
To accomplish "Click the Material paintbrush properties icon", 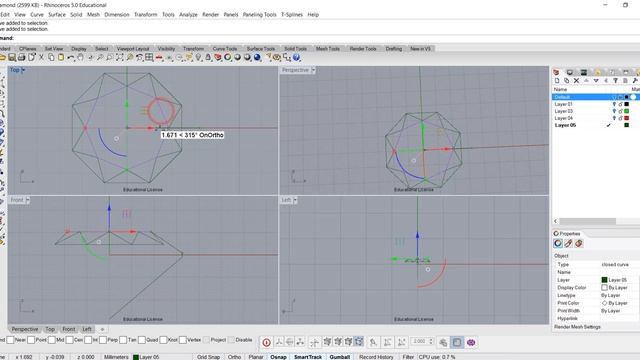I will tap(568, 244).
